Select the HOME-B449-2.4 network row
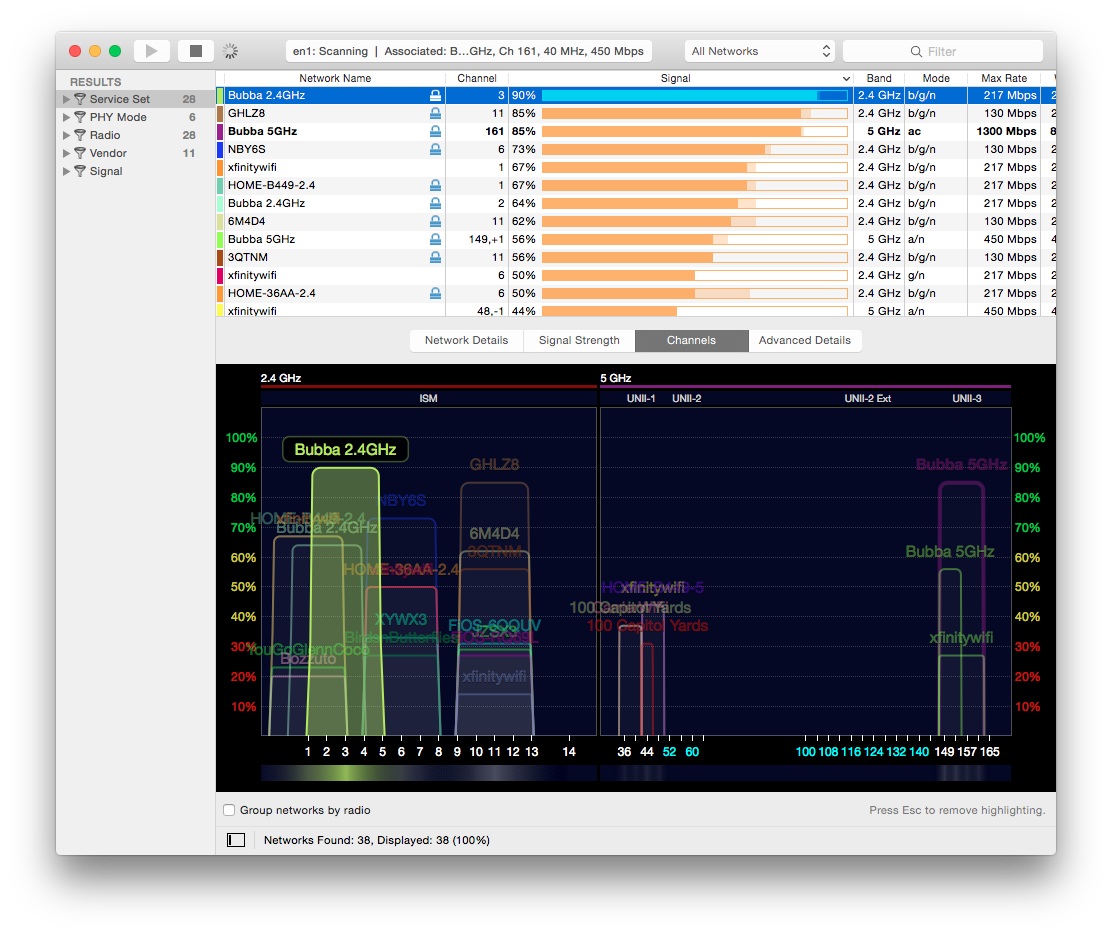This screenshot has width=1112, height=935. tap(635, 185)
